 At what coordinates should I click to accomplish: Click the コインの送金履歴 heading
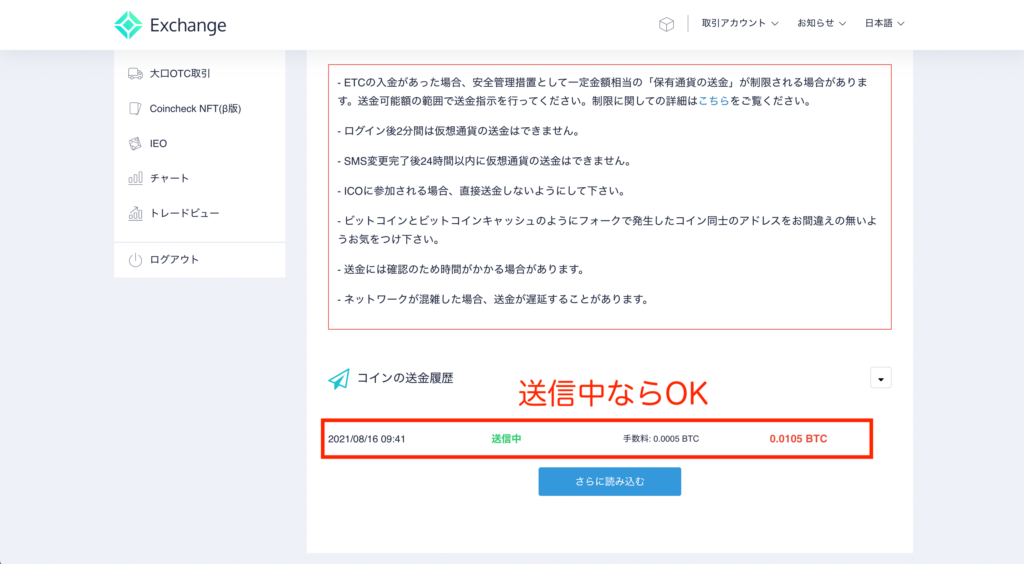pyautogui.click(x=405, y=378)
